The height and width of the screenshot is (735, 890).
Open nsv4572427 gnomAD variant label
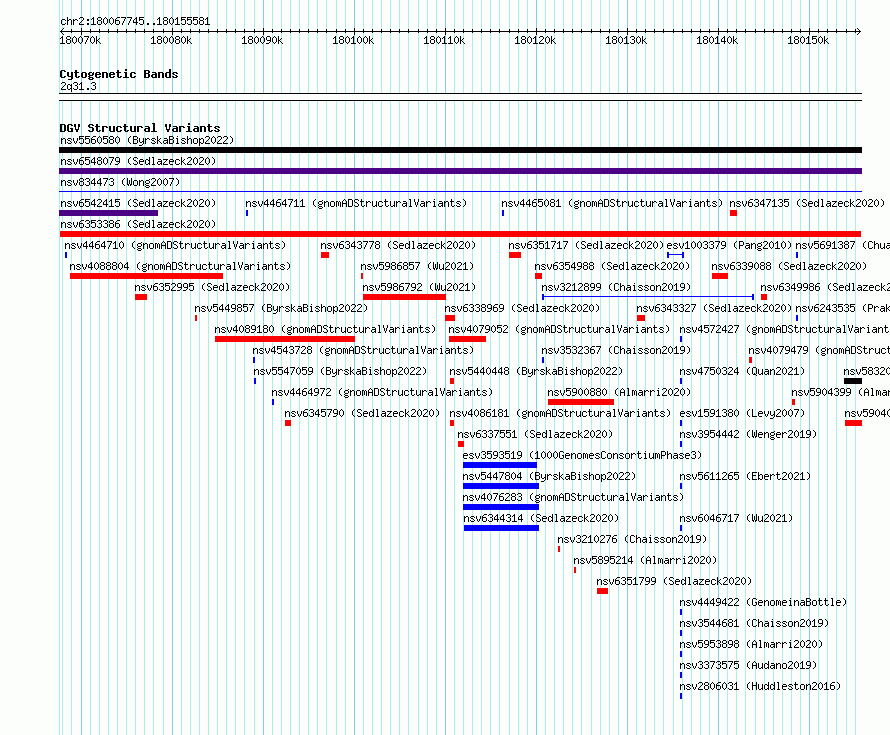click(x=784, y=329)
